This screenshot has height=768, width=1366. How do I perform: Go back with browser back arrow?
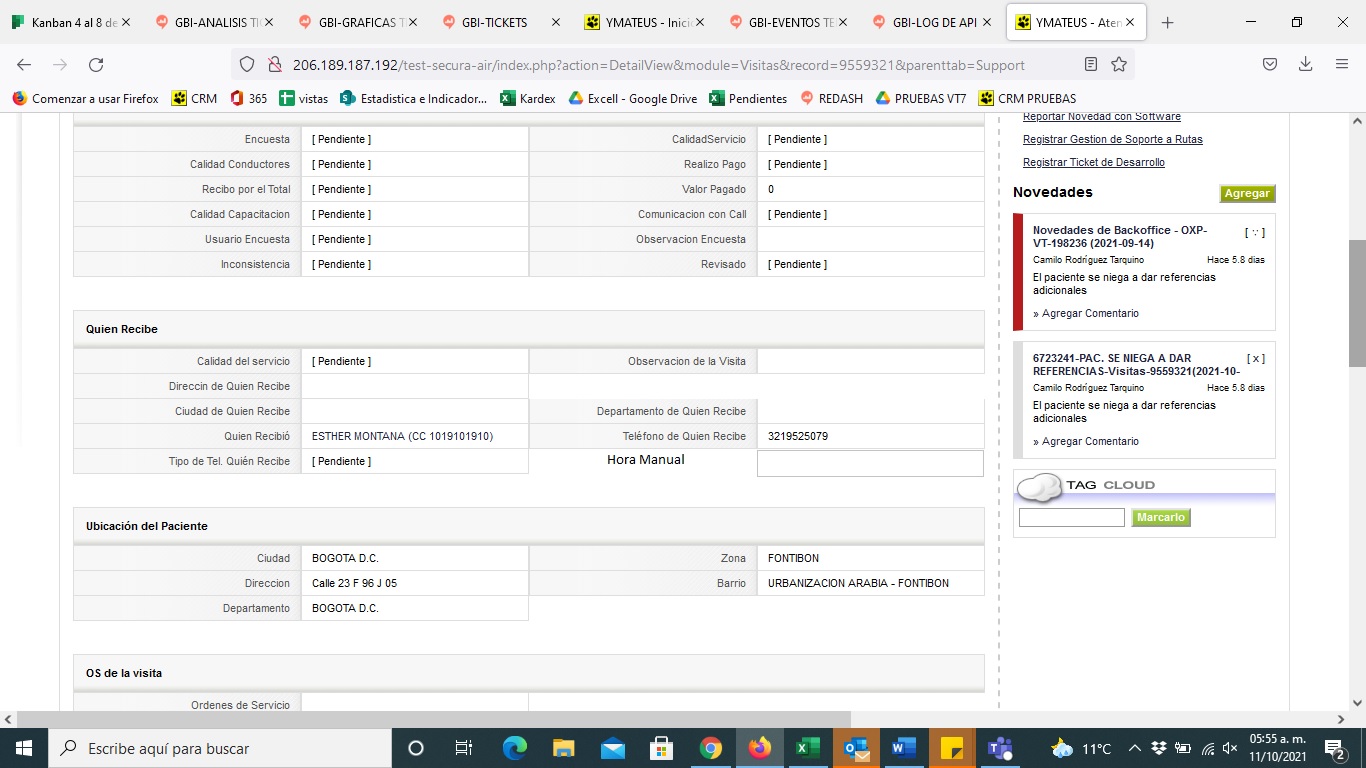(24, 64)
